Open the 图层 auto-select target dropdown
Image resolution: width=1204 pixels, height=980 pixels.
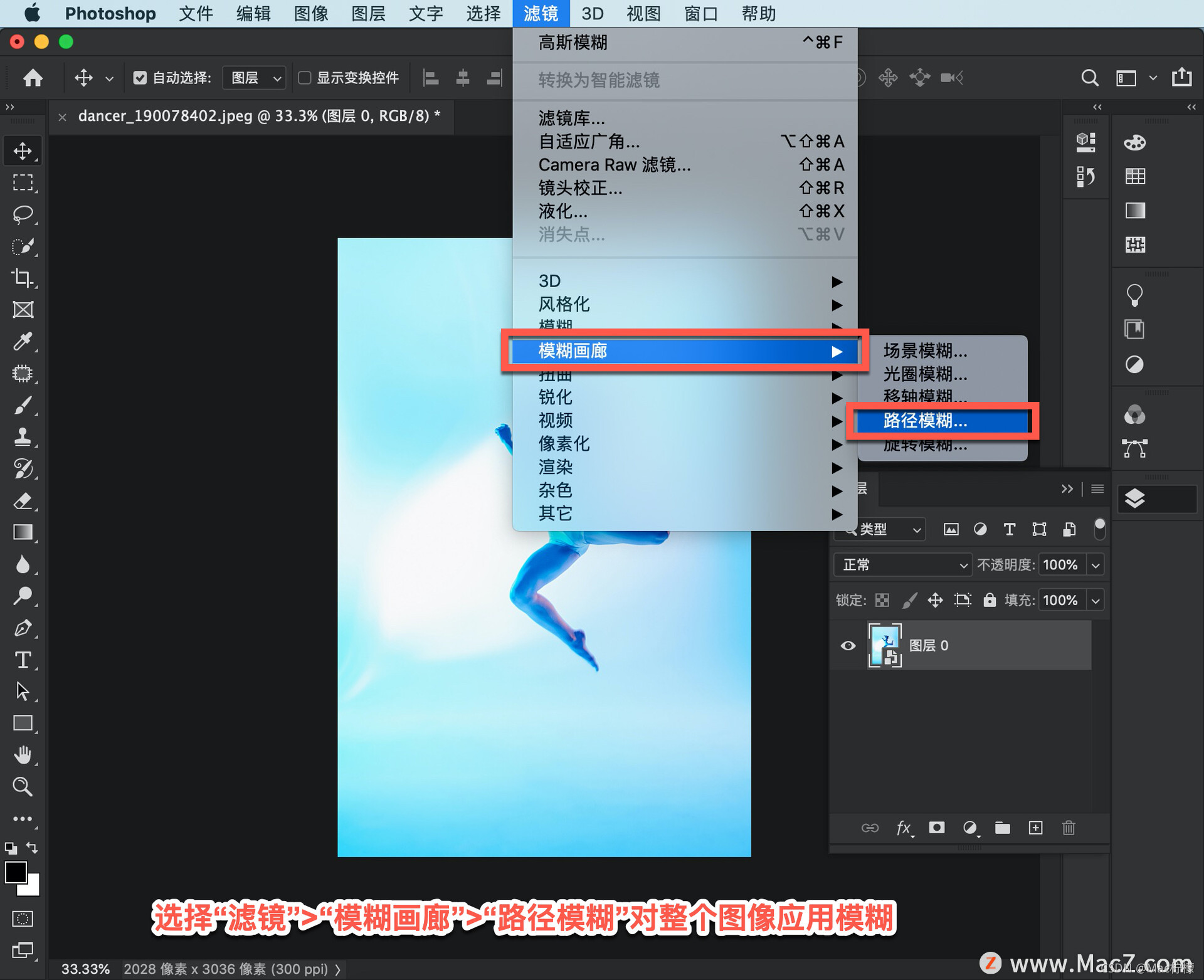[255, 78]
